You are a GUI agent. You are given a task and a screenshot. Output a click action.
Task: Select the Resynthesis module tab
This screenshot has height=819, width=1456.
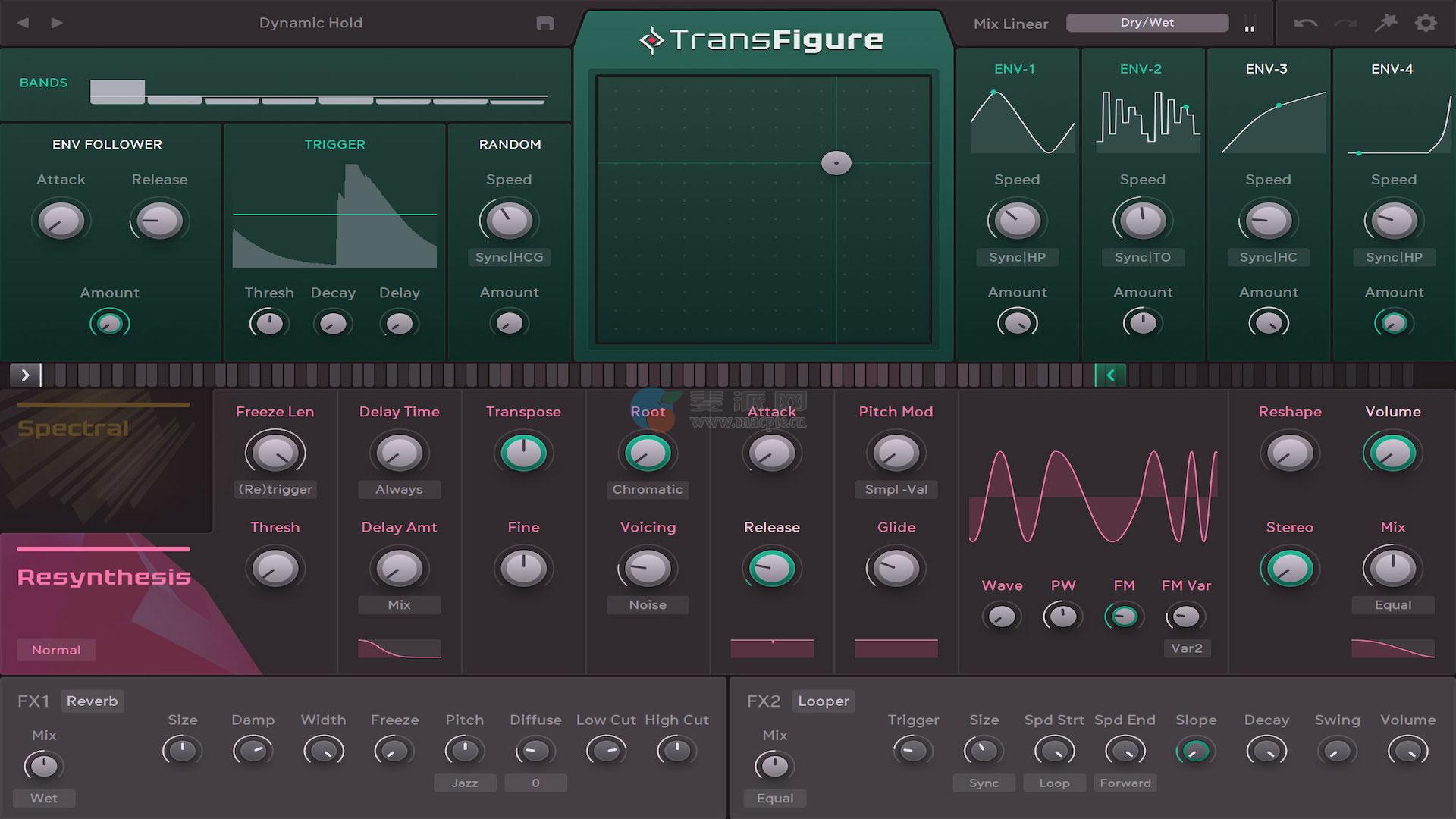pos(104,577)
